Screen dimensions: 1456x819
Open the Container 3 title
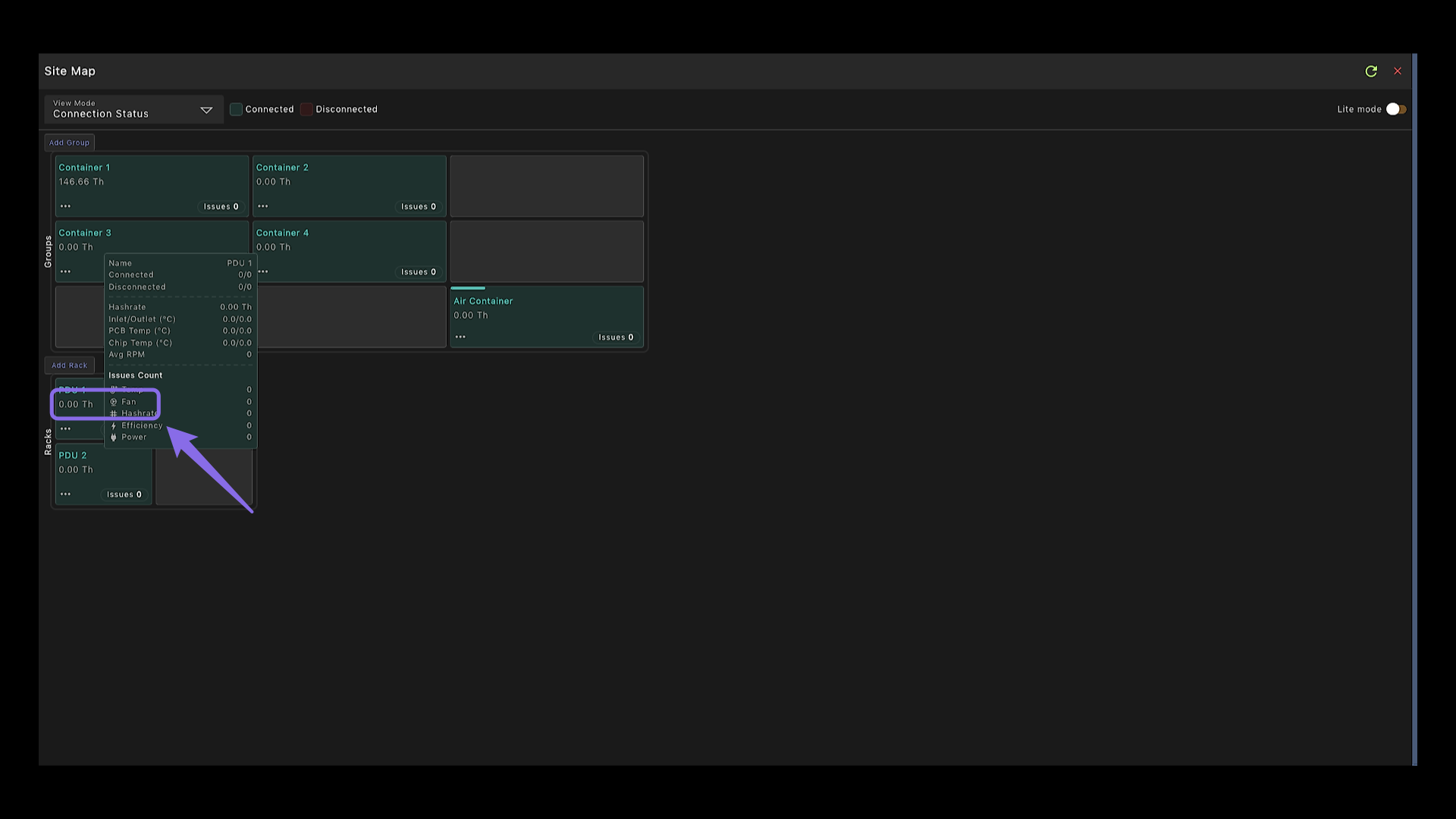coord(85,233)
